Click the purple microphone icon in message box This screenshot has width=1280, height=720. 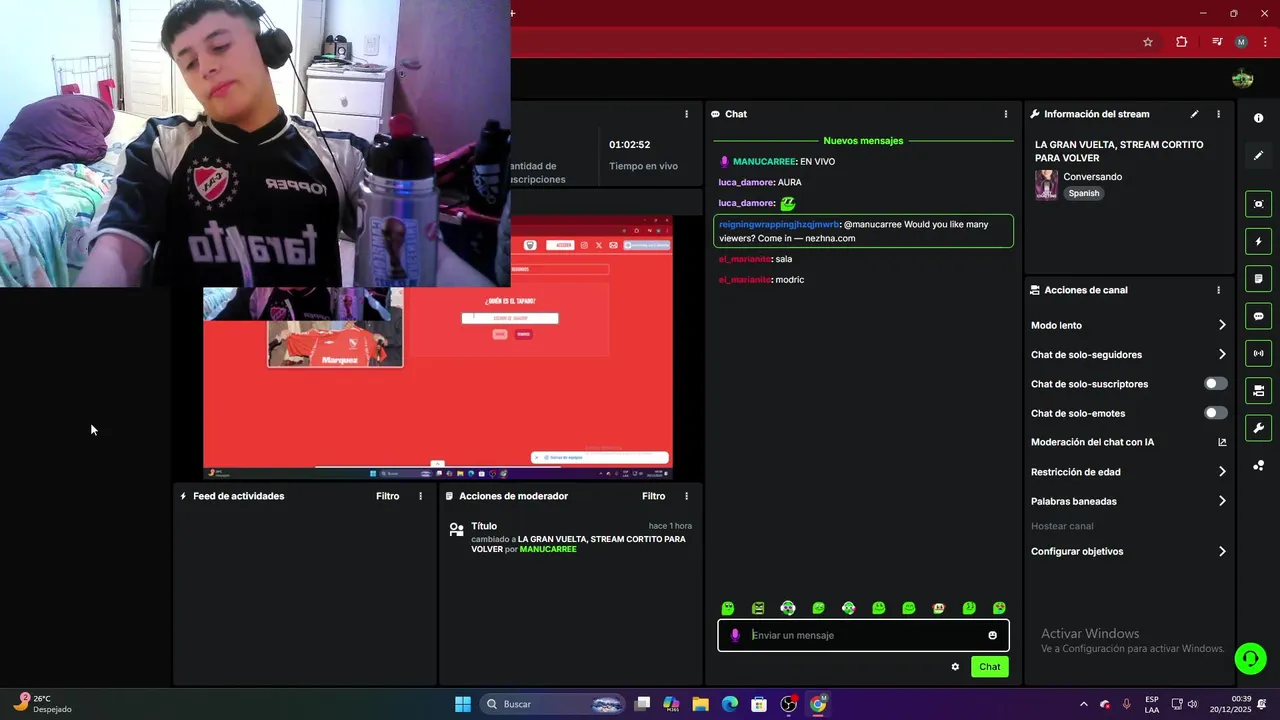[735, 635]
